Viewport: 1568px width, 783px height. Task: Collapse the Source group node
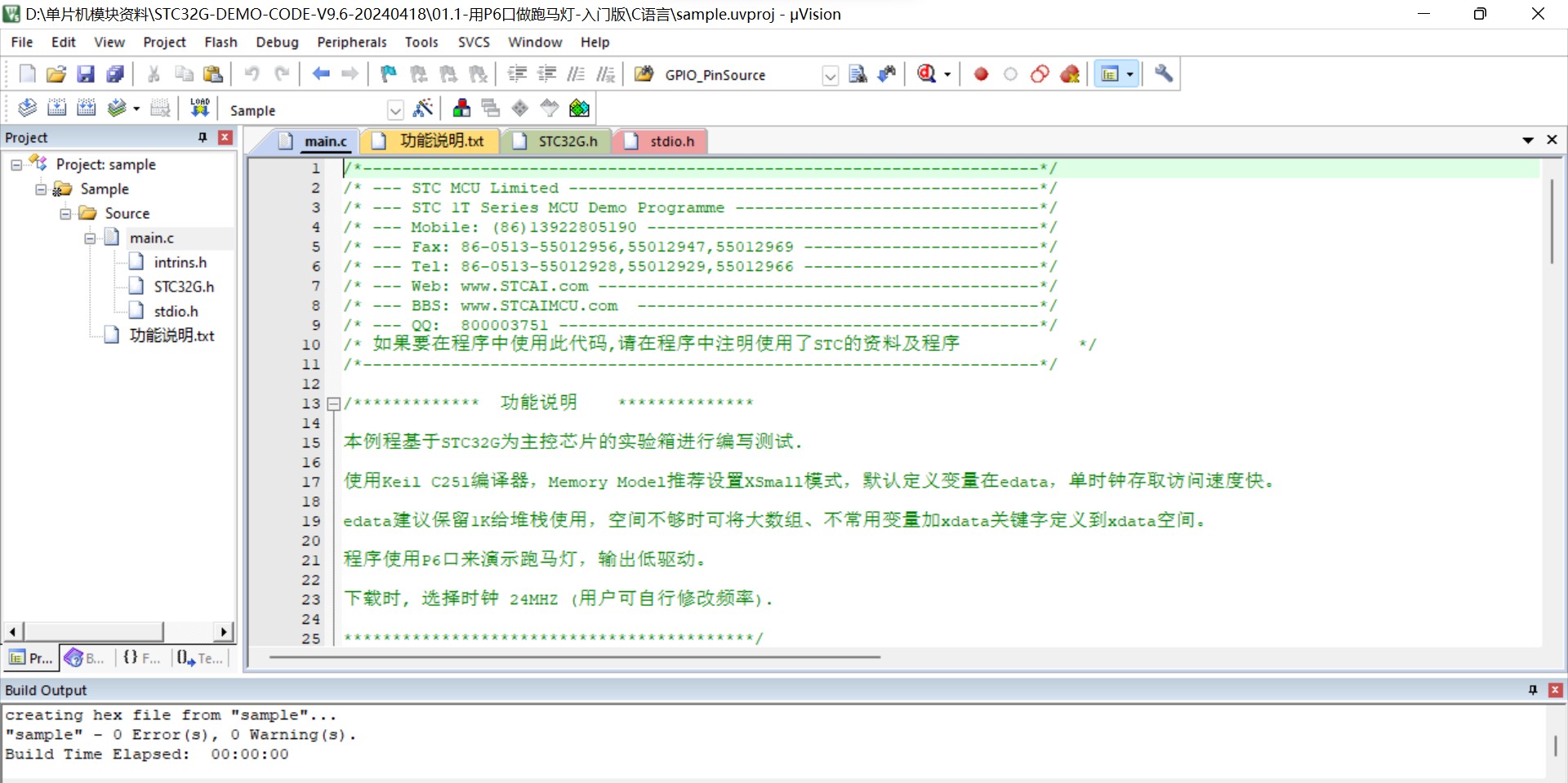(65, 214)
